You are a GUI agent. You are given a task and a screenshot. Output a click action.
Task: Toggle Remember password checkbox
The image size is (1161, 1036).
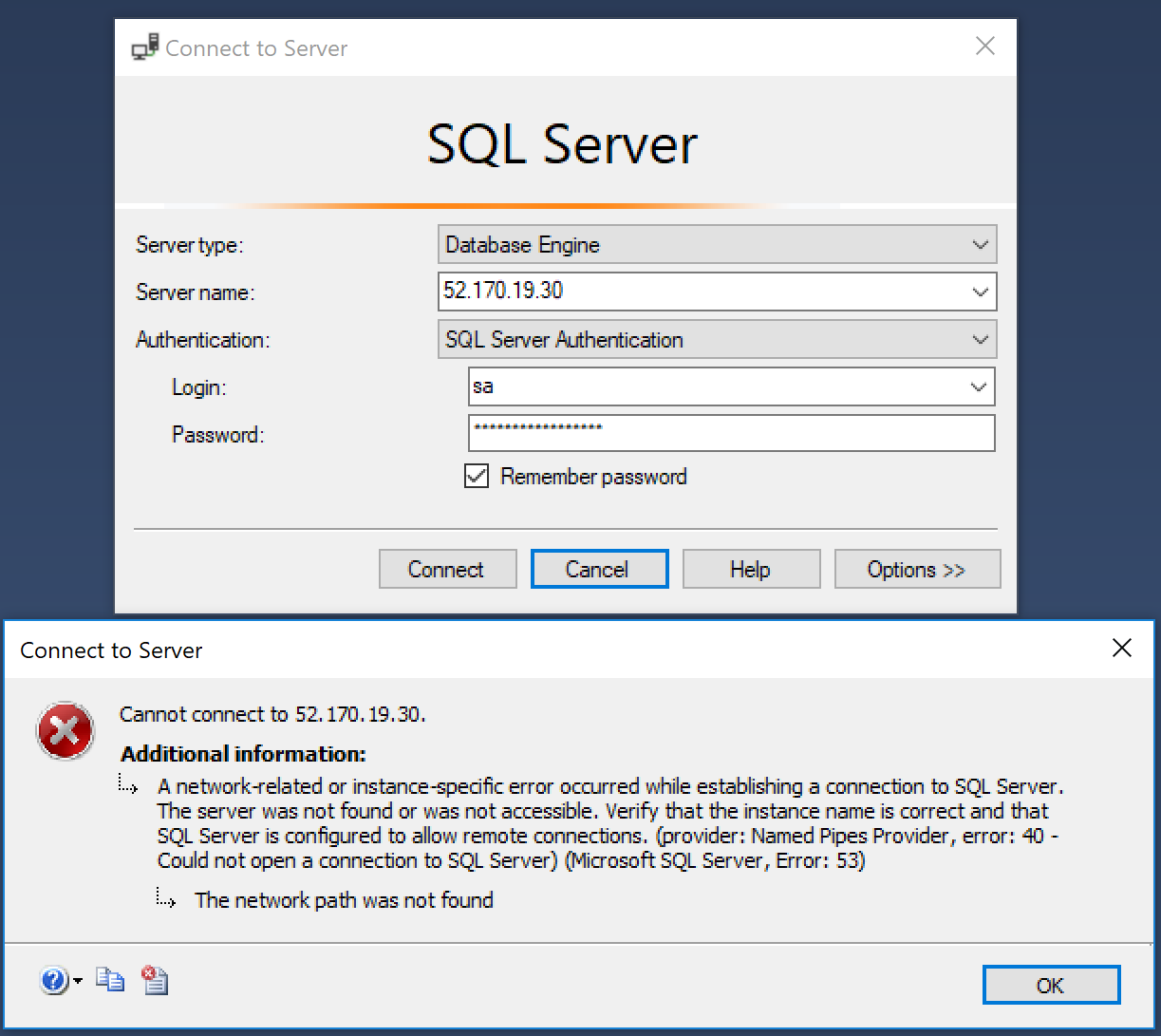coord(477,476)
